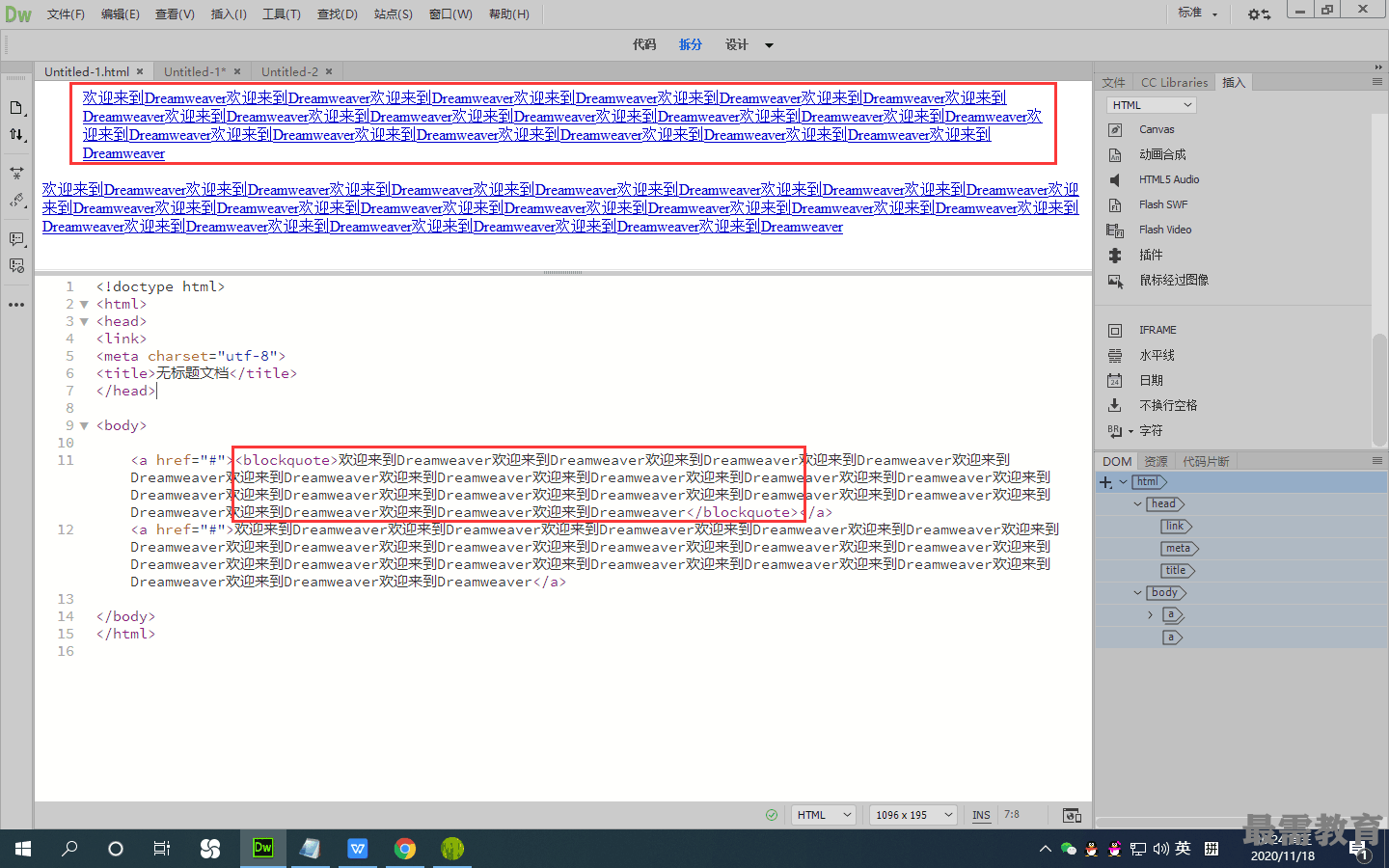Open Dreamweaver from the Windows taskbar
This screenshot has width=1389, height=868.
click(262, 849)
